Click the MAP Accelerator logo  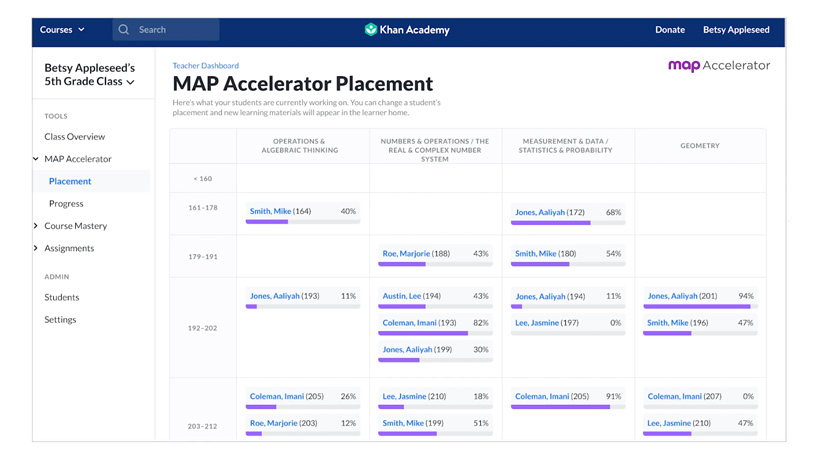pyautogui.click(x=719, y=66)
